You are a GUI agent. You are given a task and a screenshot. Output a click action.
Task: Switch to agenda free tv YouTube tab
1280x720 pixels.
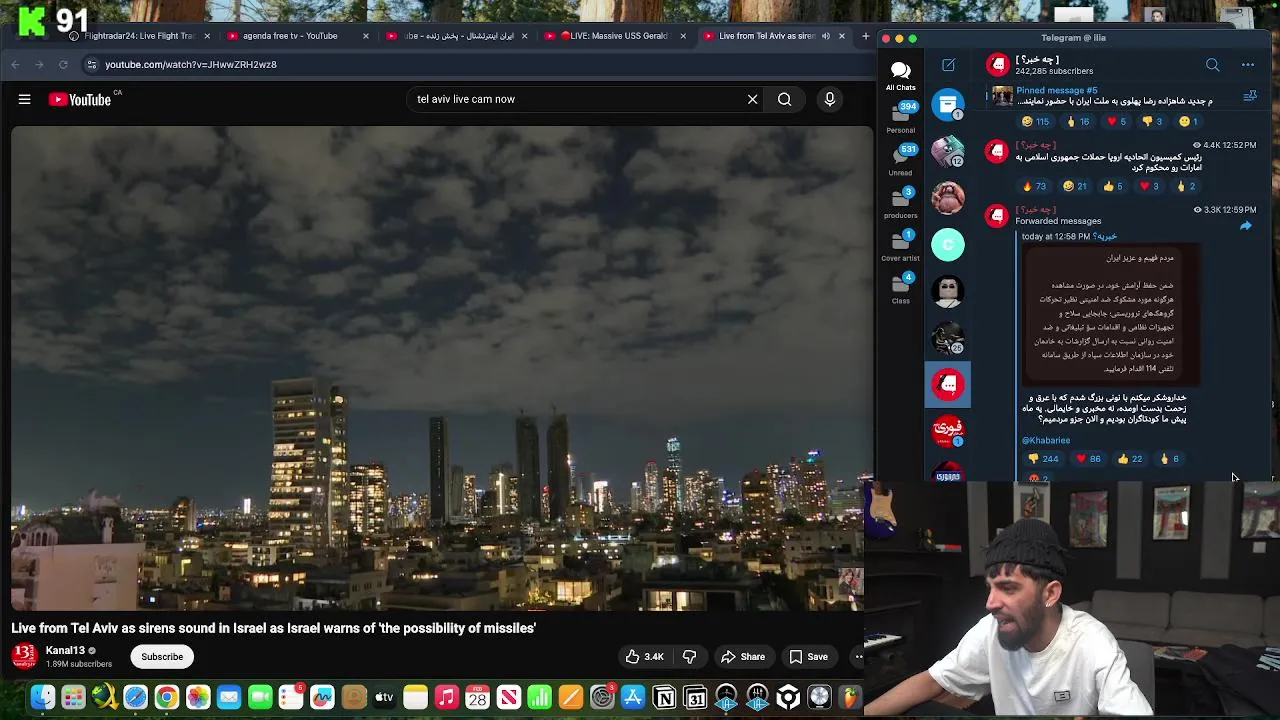(290, 36)
